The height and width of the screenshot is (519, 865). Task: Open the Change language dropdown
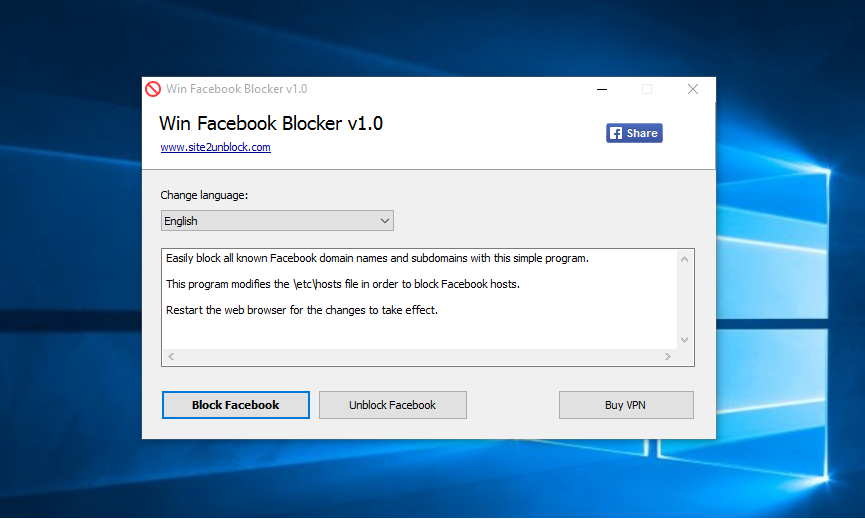click(277, 221)
